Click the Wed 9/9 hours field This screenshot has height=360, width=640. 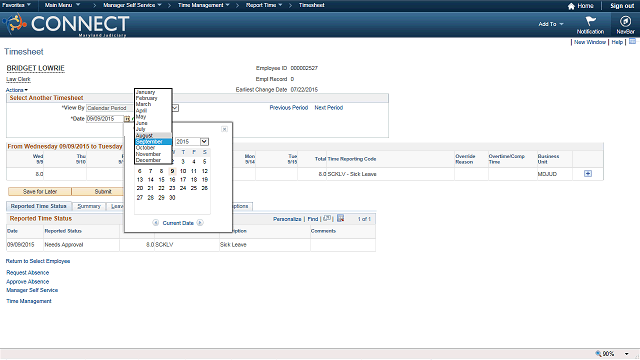click(25, 174)
